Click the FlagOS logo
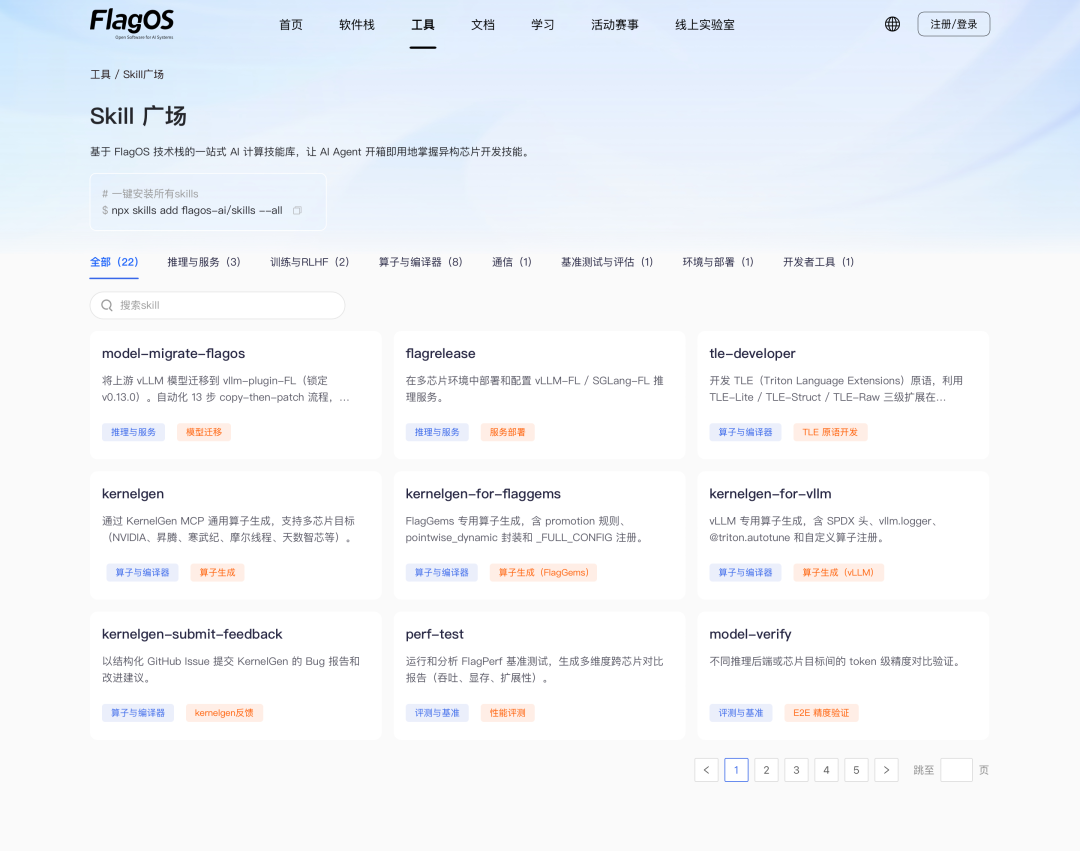This screenshot has width=1080, height=851. pos(132,22)
